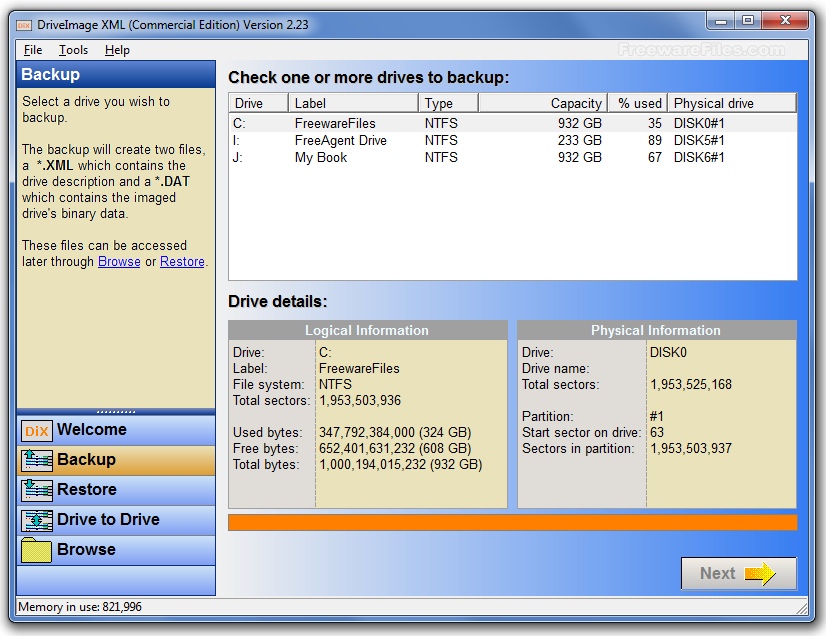
Task: Click physical Total sectors value 1,953,525,168
Action: [x=691, y=385]
